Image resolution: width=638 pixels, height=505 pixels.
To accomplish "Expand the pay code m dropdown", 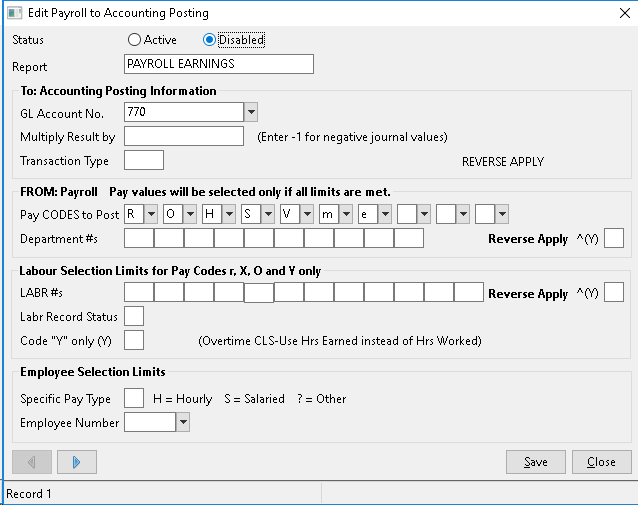I will (346, 214).
